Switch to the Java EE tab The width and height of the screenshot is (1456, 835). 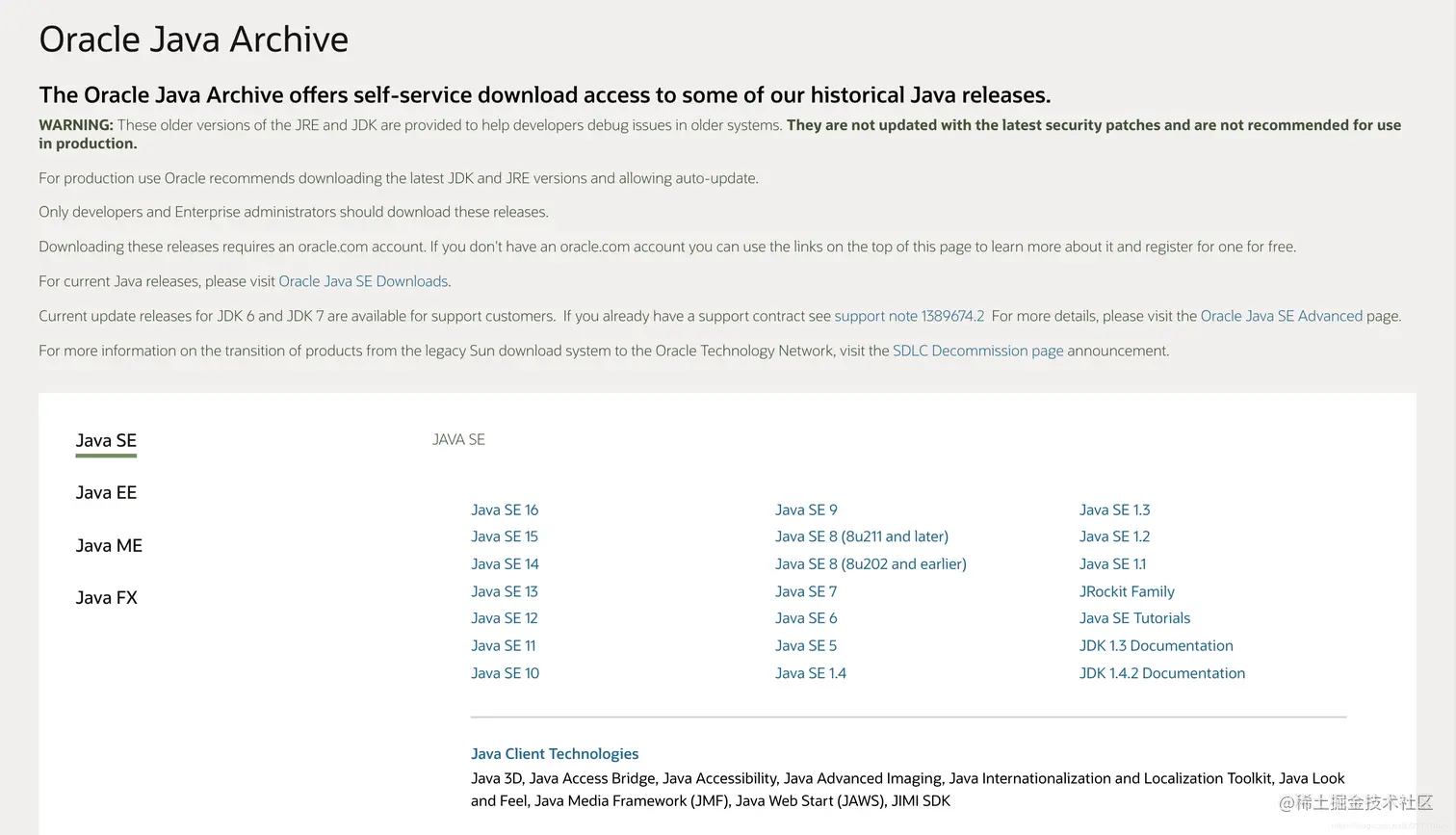[106, 493]
